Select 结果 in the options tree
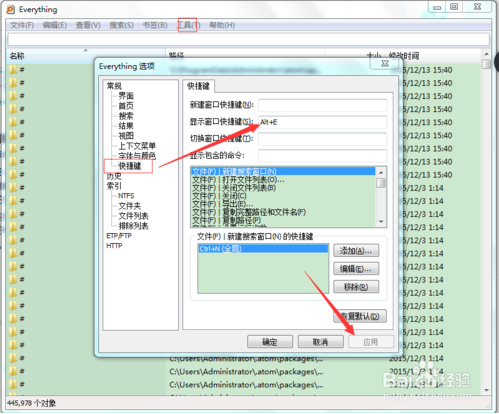Image resolution: width=499 pixels, height=414 pixels. coord(126,126)
